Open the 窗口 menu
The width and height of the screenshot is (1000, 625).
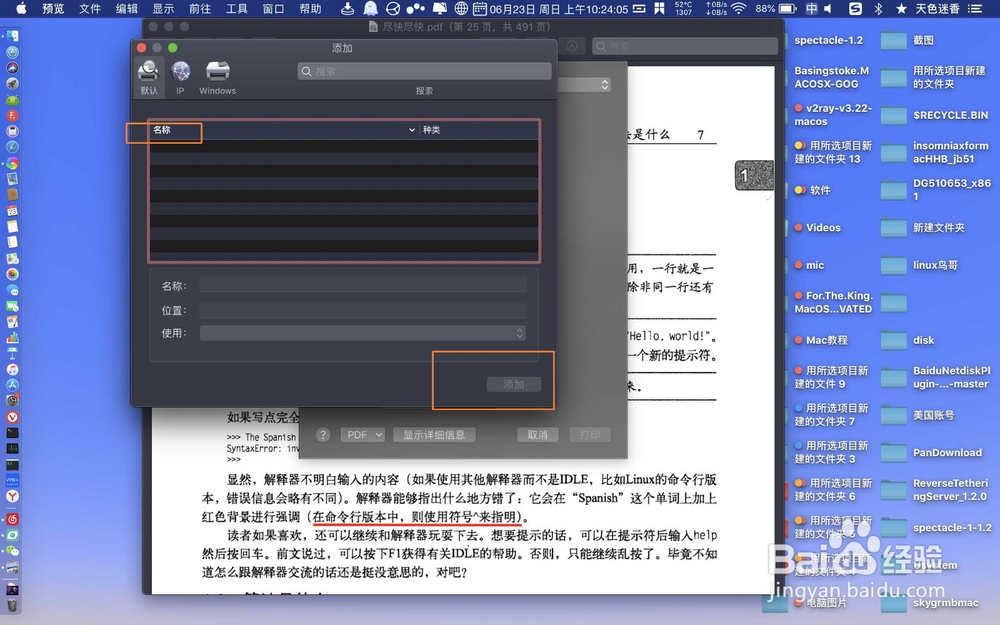point(274,8)
